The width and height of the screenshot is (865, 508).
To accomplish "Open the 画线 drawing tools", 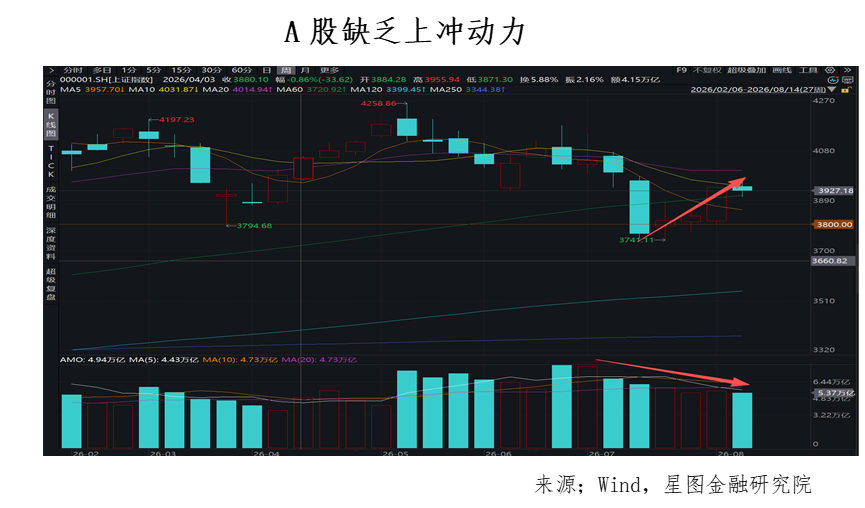I will point(782,71).
